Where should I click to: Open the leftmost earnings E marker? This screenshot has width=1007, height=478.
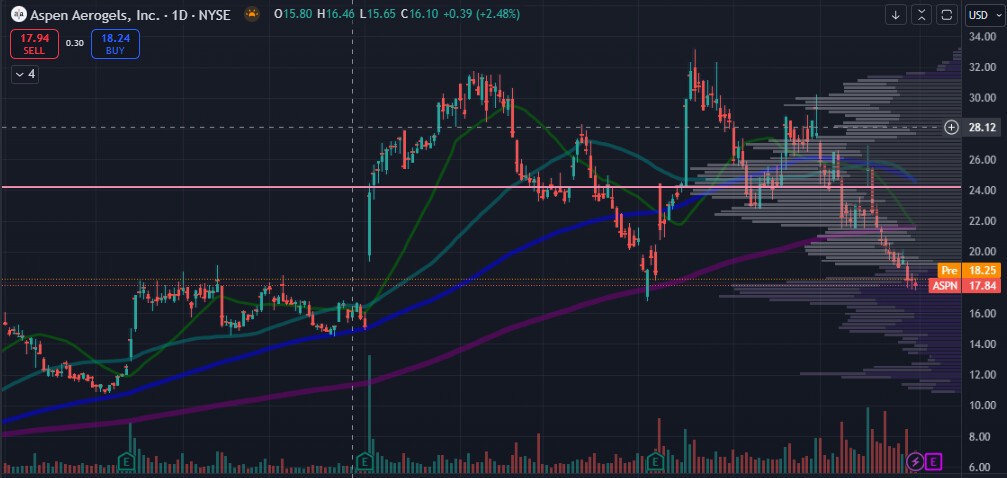click(128, 461)
